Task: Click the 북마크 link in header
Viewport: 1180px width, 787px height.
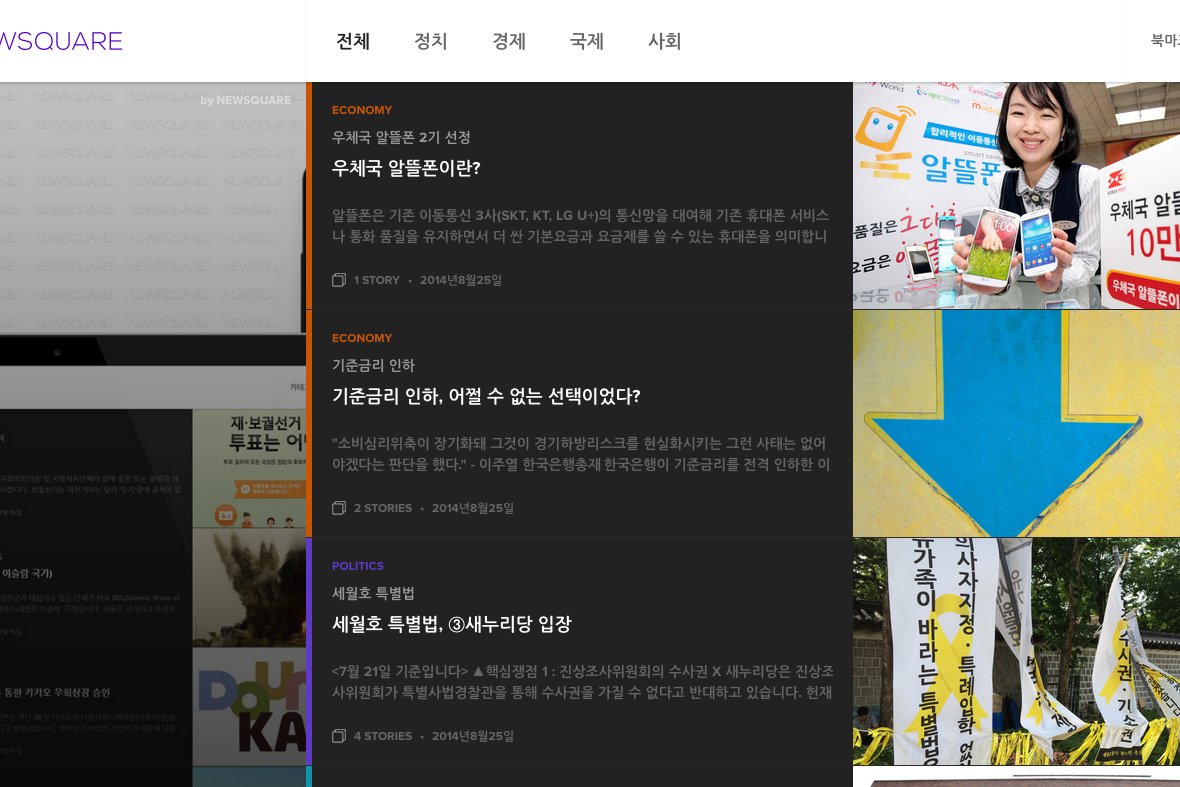Action: point(1164,41)
